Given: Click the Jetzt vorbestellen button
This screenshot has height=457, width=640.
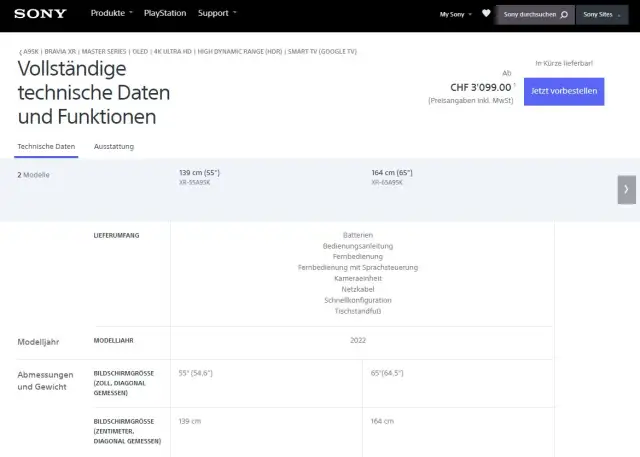Looking at the screenshot, I should pyautogui.click(x=564, y=91).
